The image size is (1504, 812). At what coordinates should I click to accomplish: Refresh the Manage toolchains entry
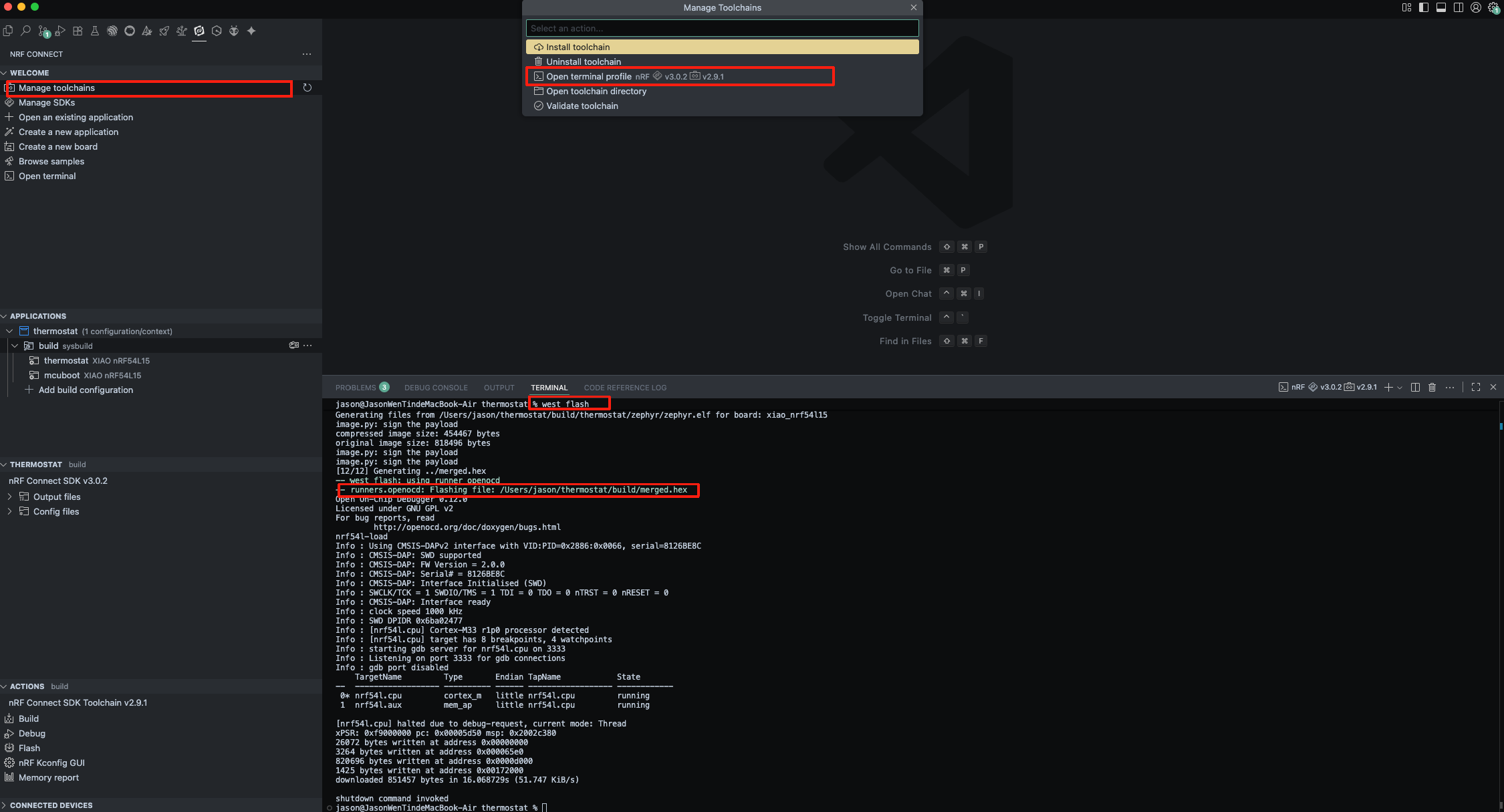307,88
